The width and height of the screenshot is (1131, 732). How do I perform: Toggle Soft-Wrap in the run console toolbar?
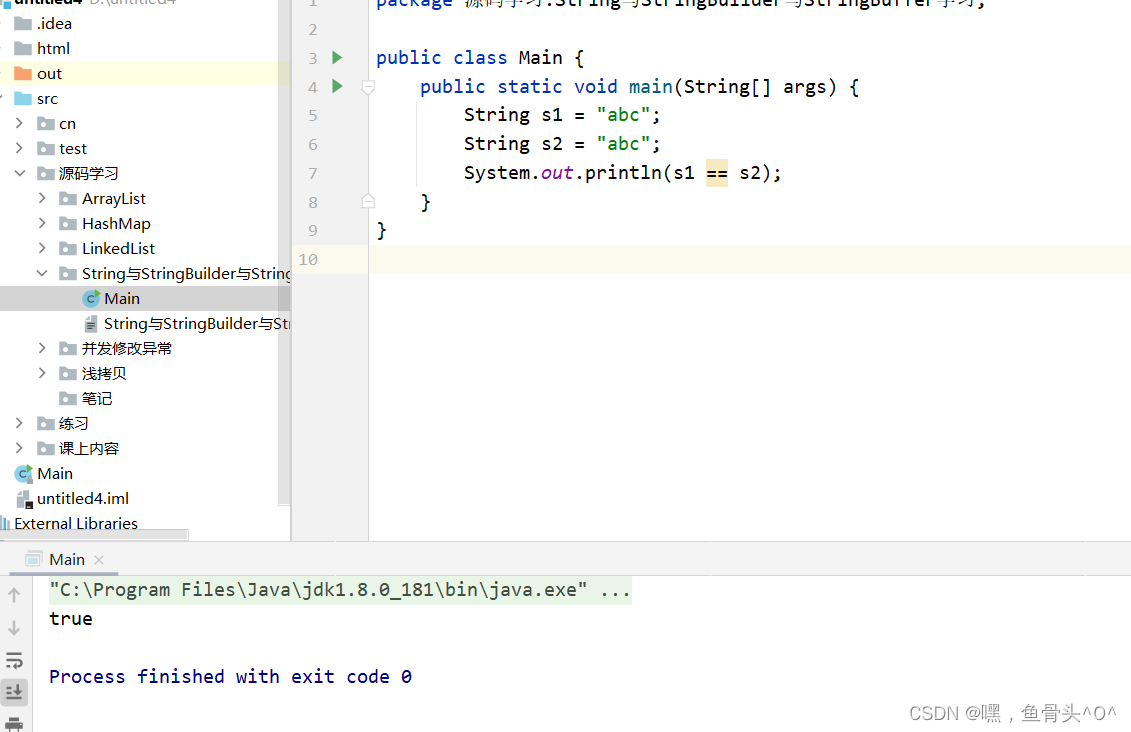click(x=14, y=660)
